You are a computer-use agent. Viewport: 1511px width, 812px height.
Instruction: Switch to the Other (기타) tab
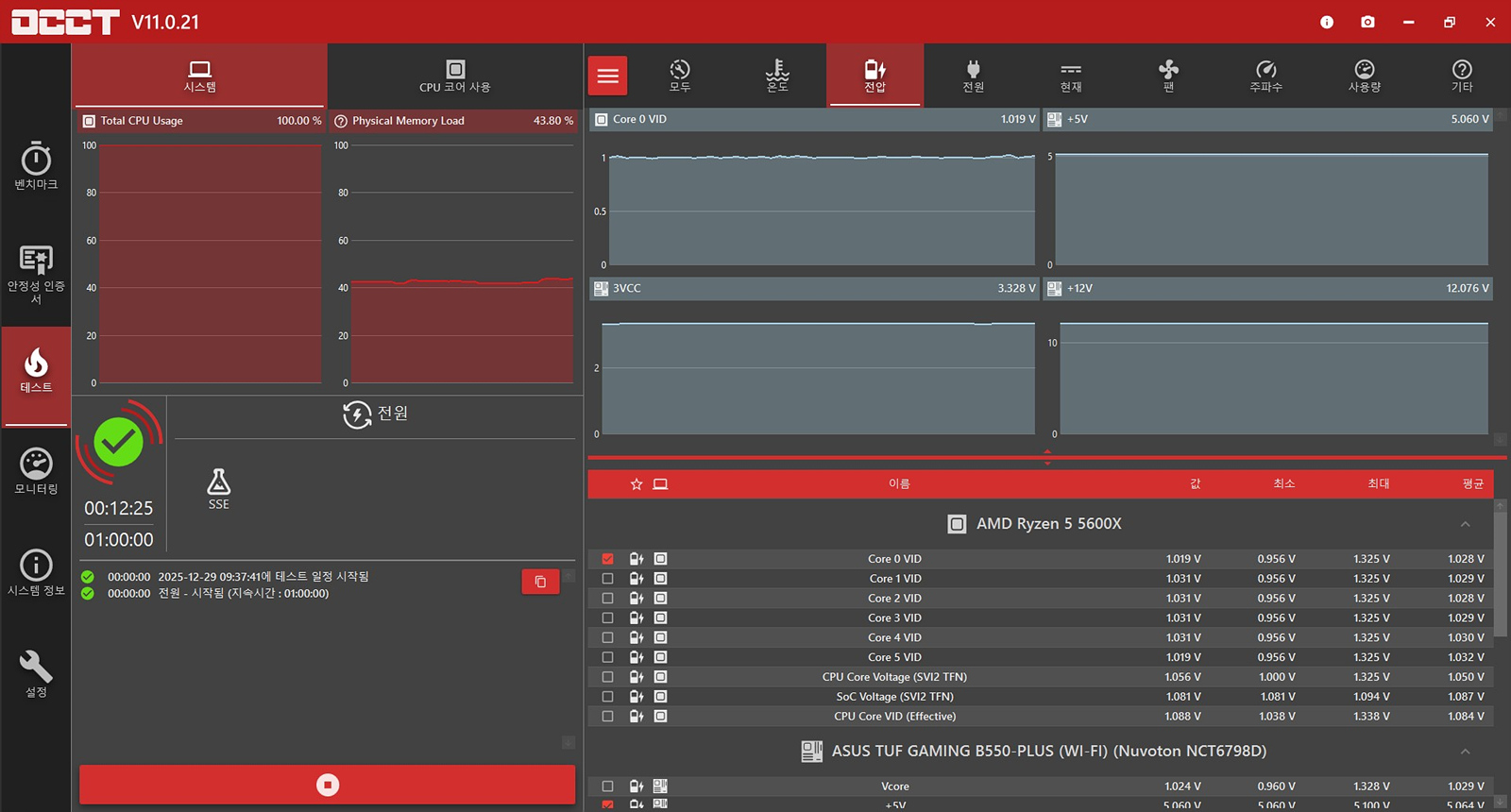coord(1462,76)
